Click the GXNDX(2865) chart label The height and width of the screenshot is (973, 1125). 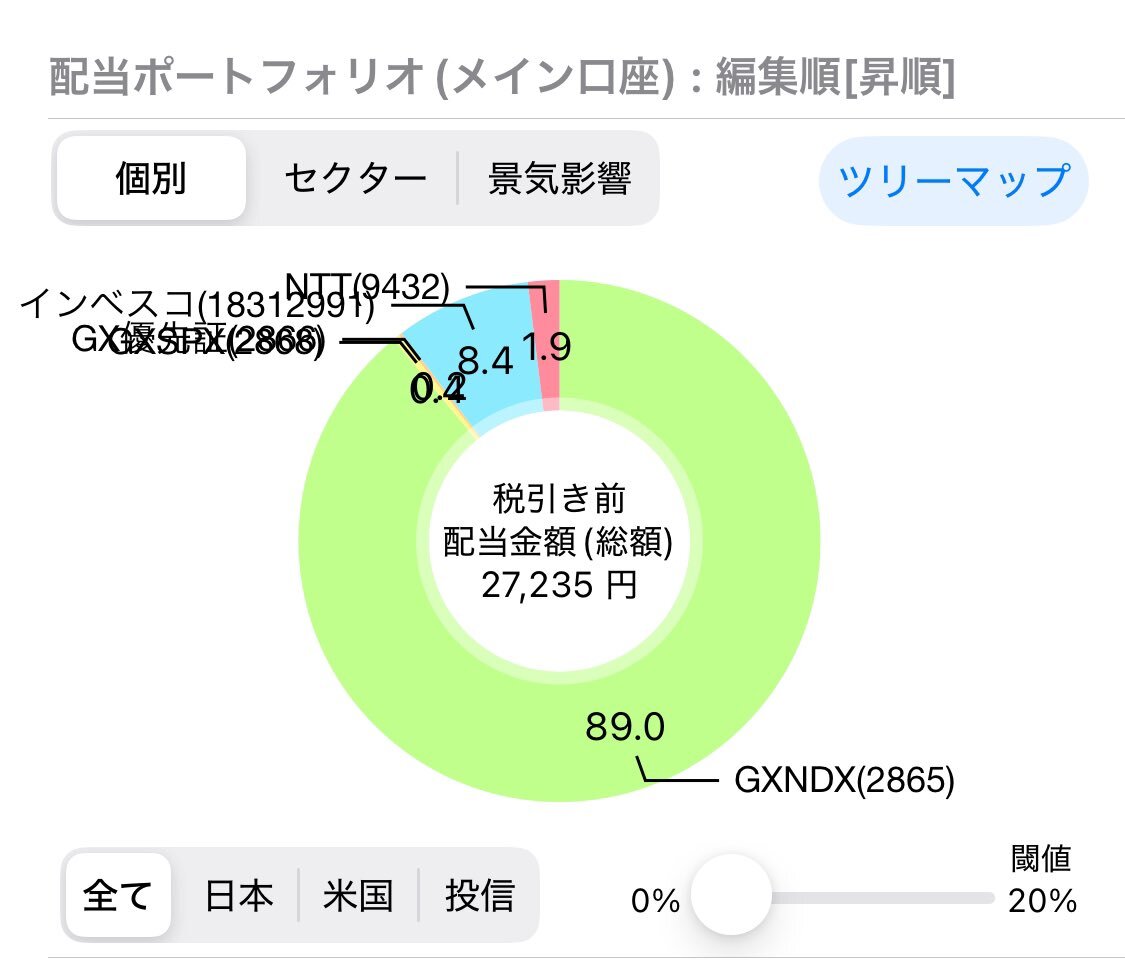point(845,781)
